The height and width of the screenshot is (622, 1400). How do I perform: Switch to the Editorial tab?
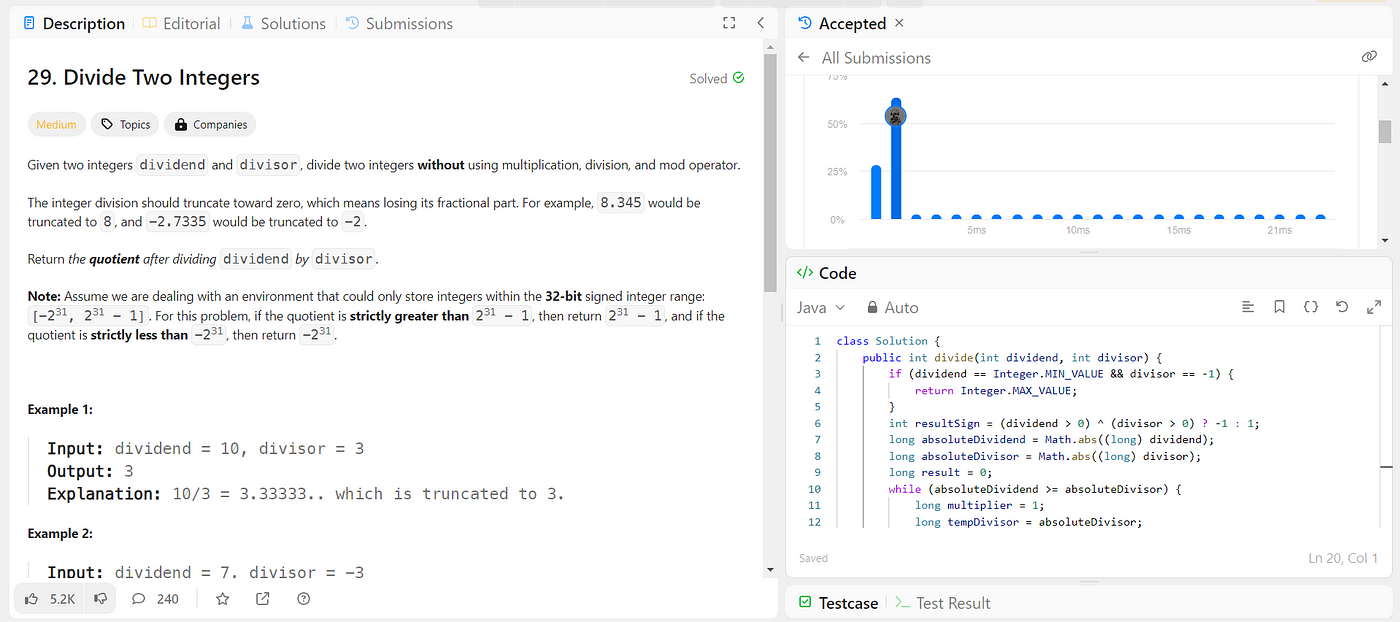181,23
